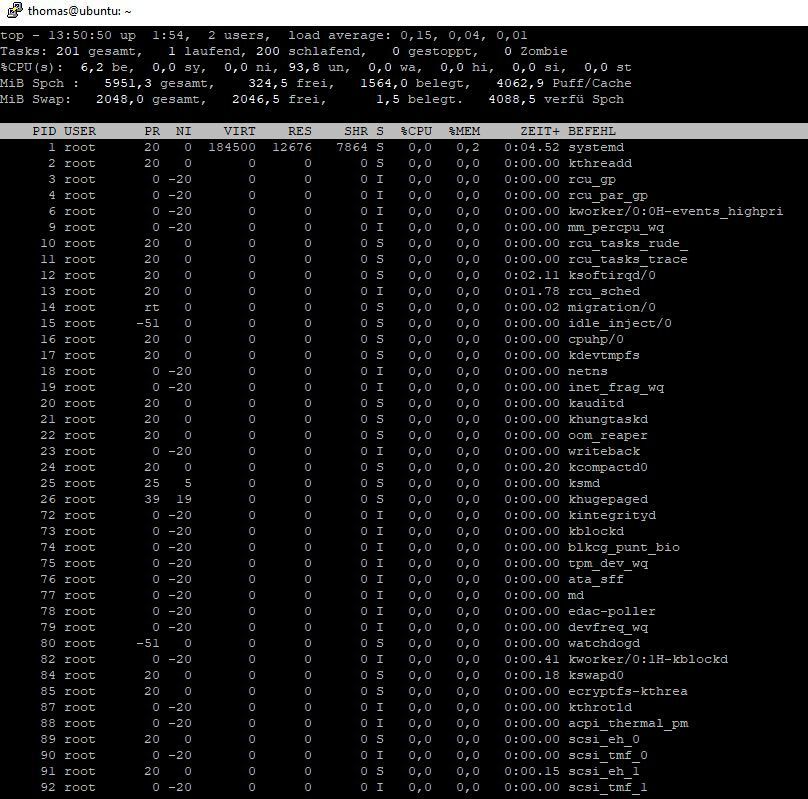
Task: Click the 184500 VIRT value for systemd
Action: pyautogui.click(x=231, y=147)
